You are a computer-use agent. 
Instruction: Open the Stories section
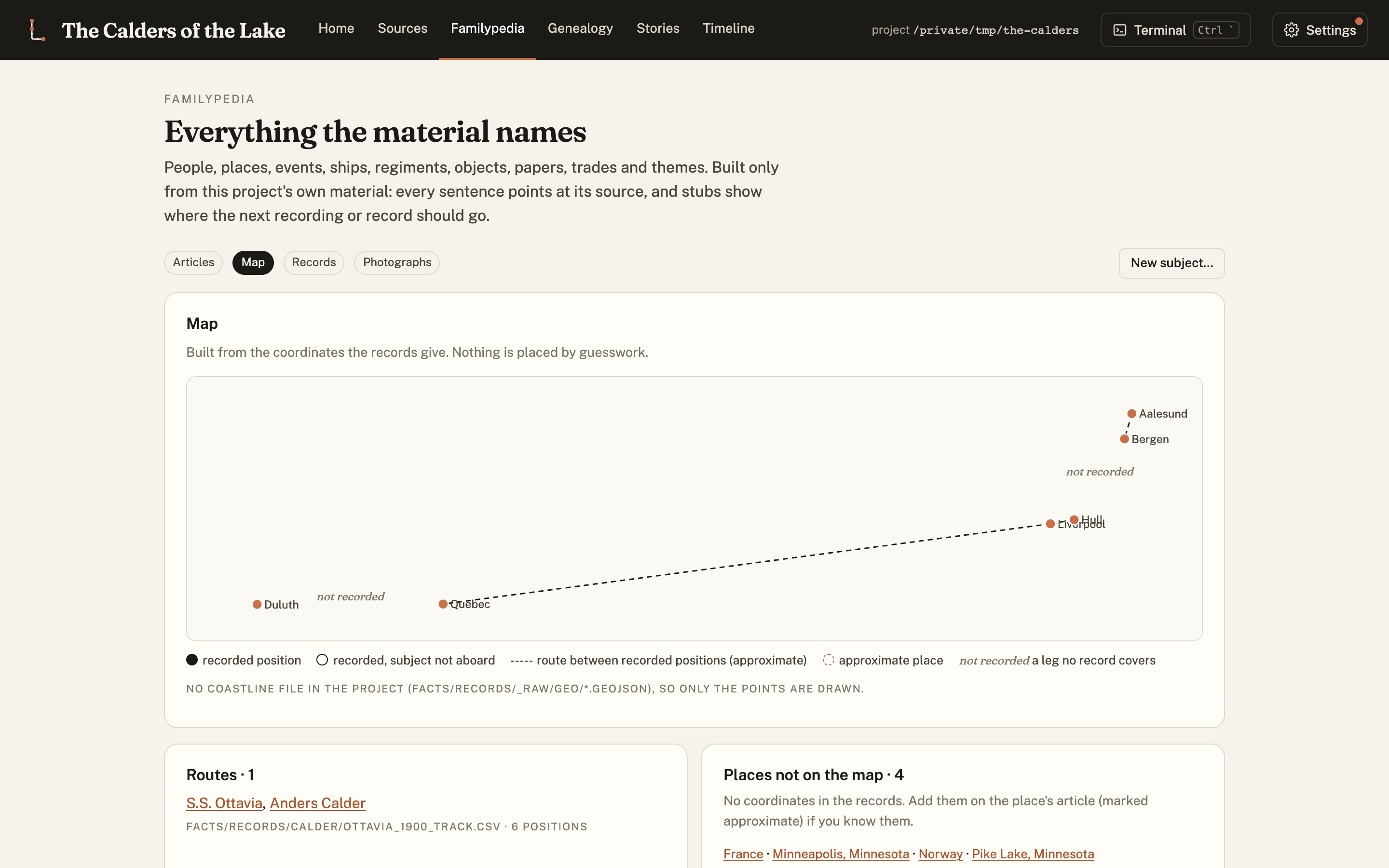(658, 29)
